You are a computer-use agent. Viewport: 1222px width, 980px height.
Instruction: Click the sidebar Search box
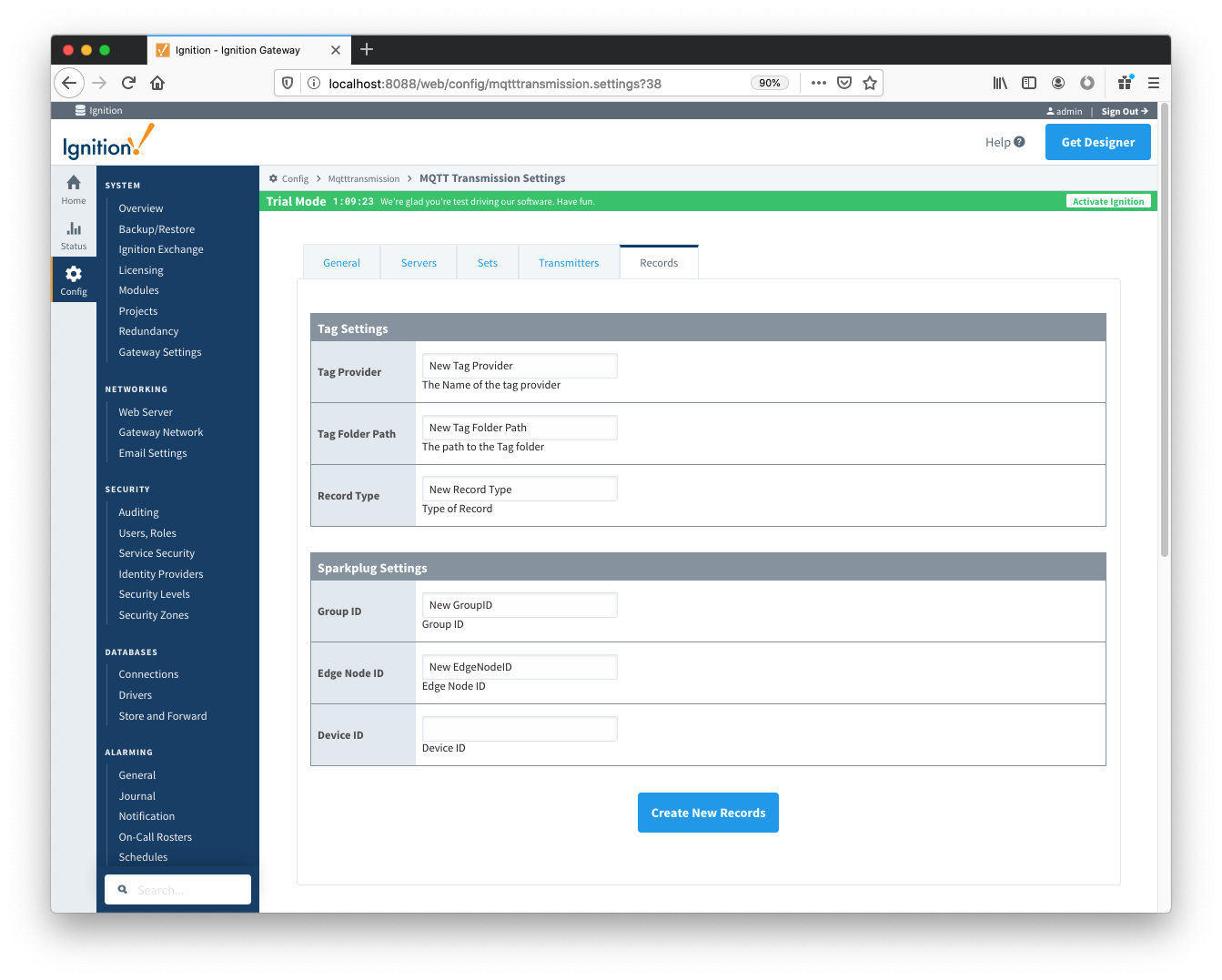coord(177,890)
